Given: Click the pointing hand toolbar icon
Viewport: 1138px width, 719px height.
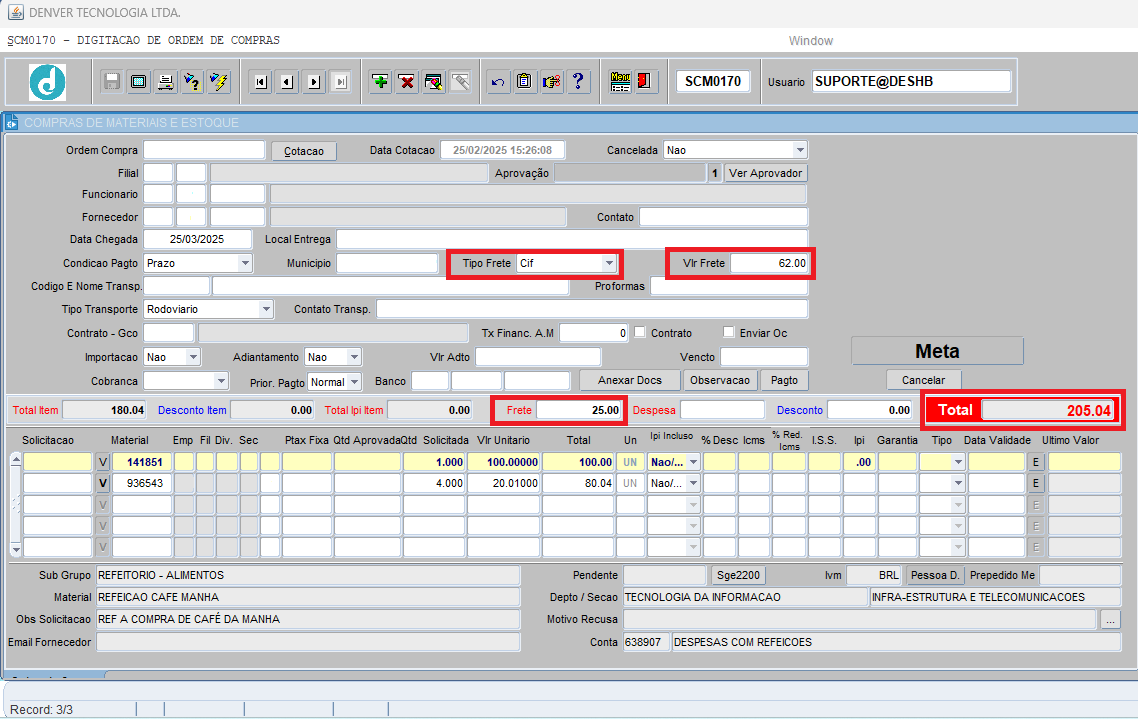Looking at the screenshot, I should pyautogui.click(x=552, y=81).
